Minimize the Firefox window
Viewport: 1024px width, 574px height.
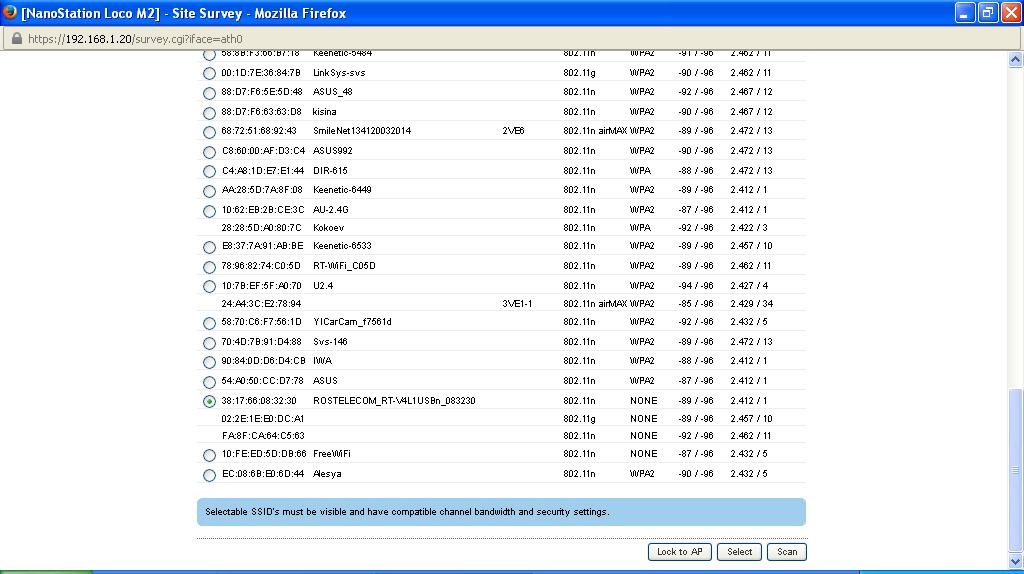(x=965, y=12)
